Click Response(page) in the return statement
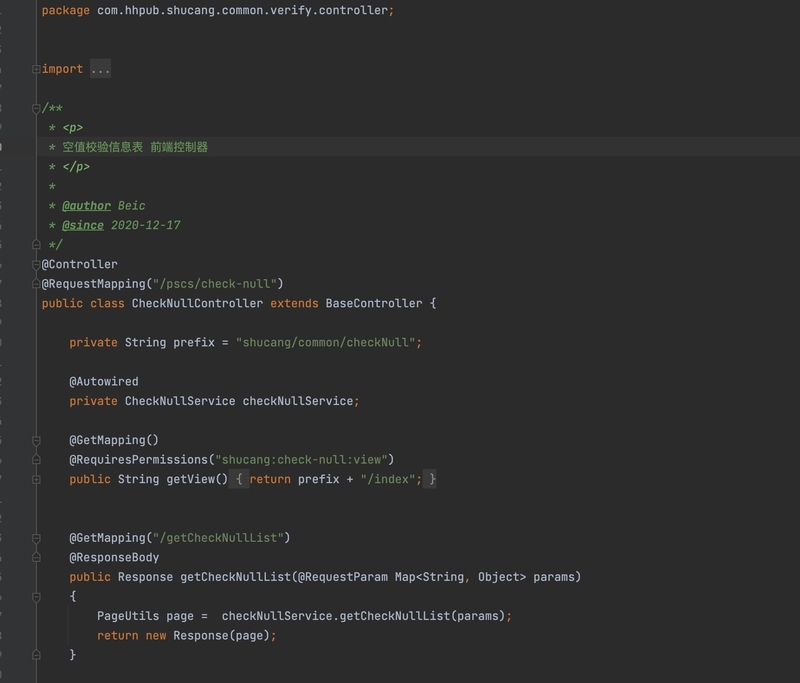800x683 pixels. click(221, 636)
